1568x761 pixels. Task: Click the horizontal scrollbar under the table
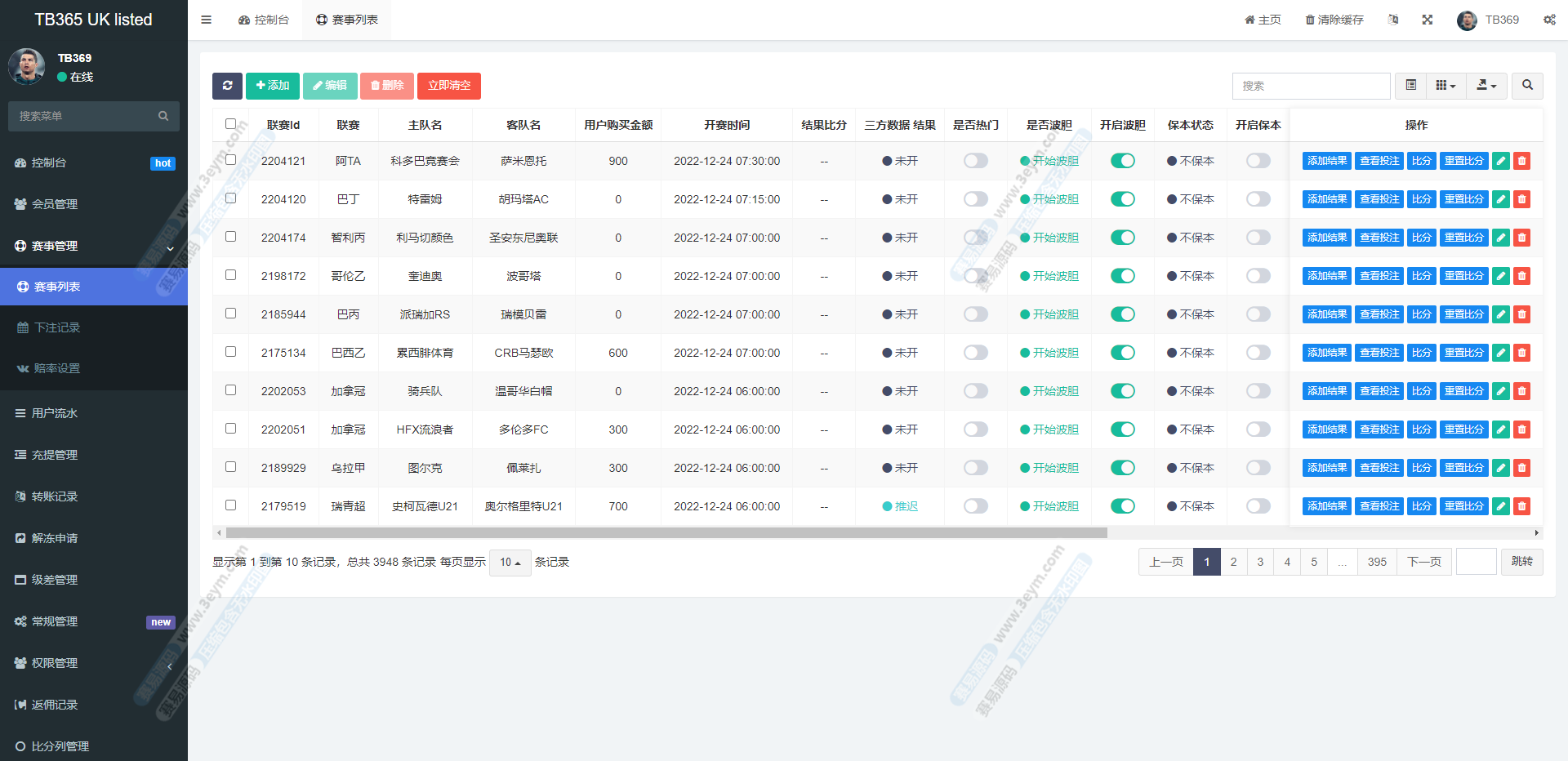coord(666,533)
